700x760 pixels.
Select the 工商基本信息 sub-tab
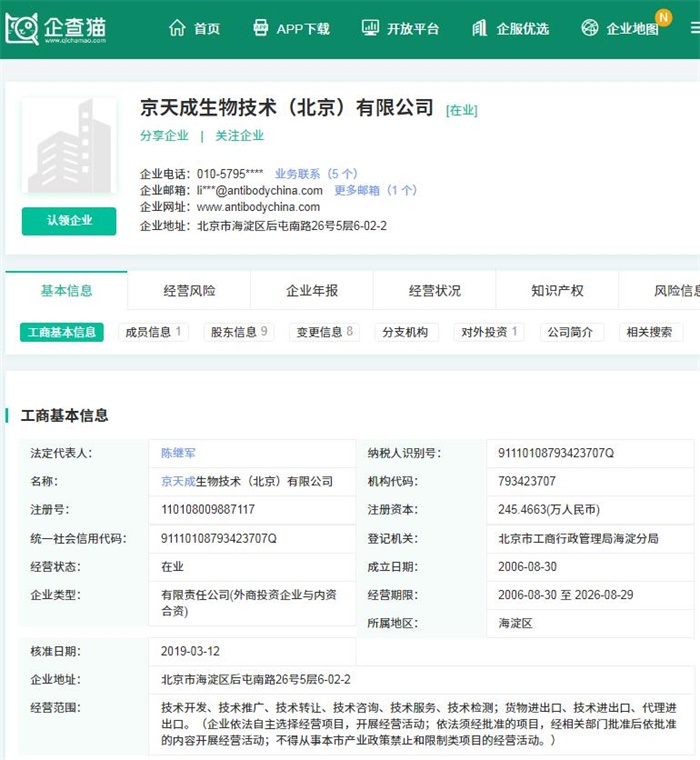point(62,332)
